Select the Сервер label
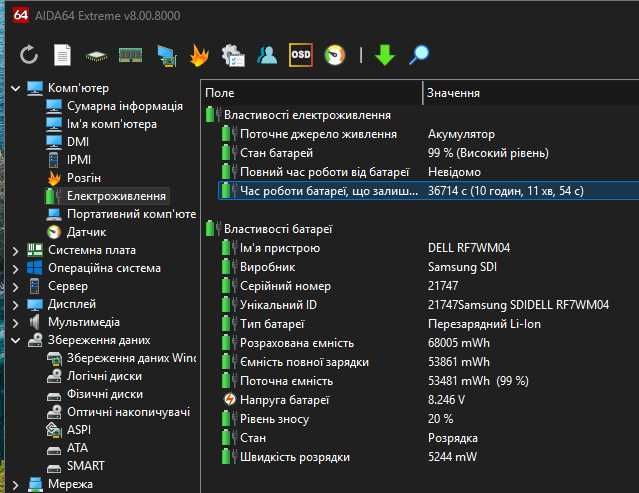639x493 pixels. [x=68, y=286]
